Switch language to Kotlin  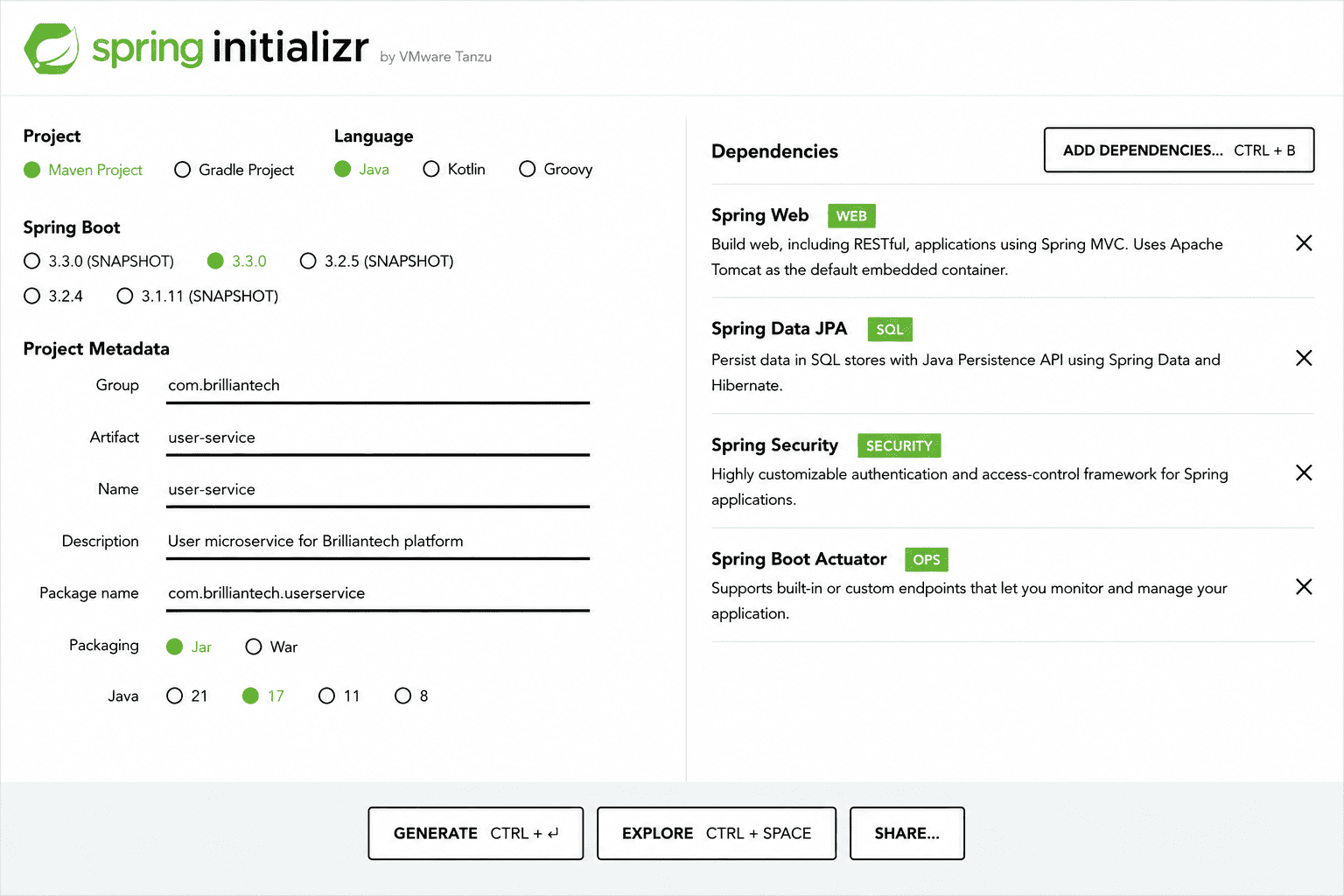[454, 169]
